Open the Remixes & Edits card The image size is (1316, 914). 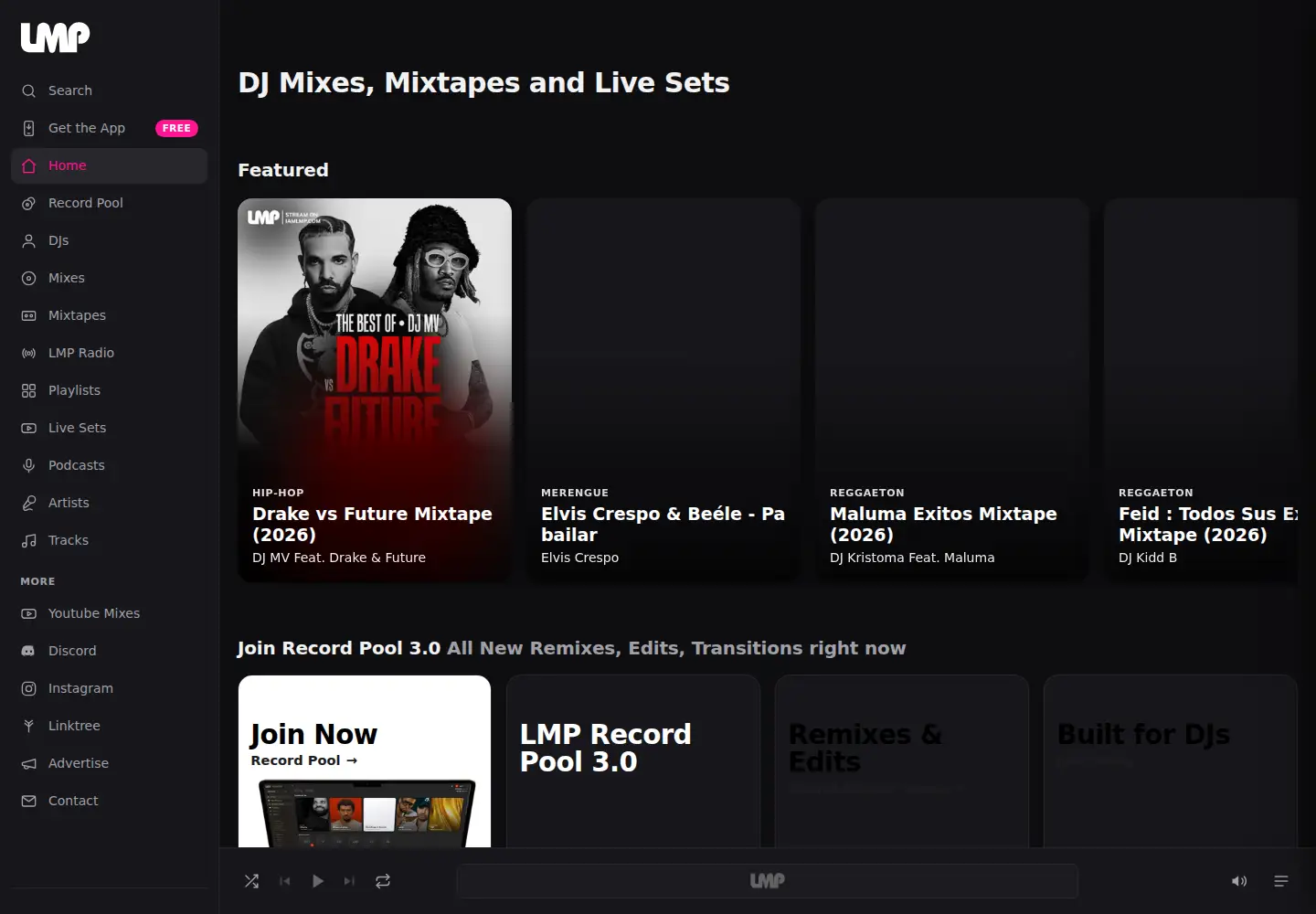coord(902,761)
